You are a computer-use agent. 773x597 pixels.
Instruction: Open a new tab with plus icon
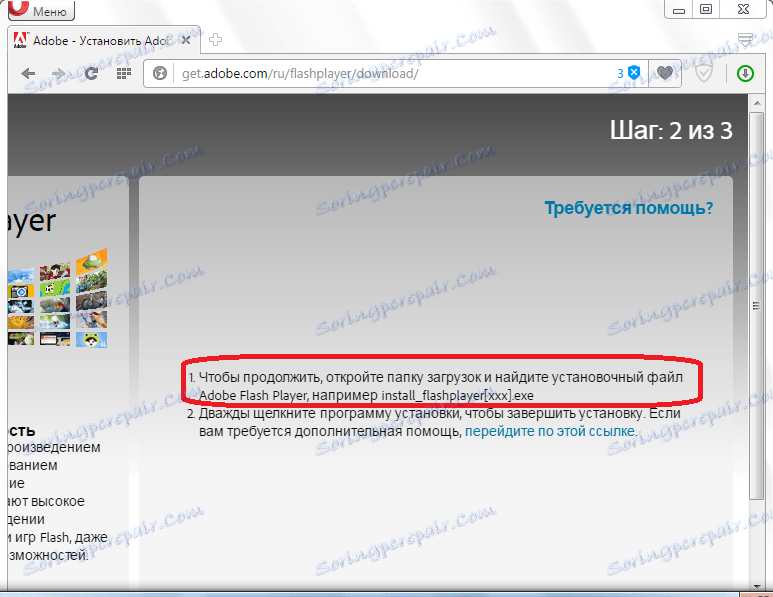click(215, 40)
